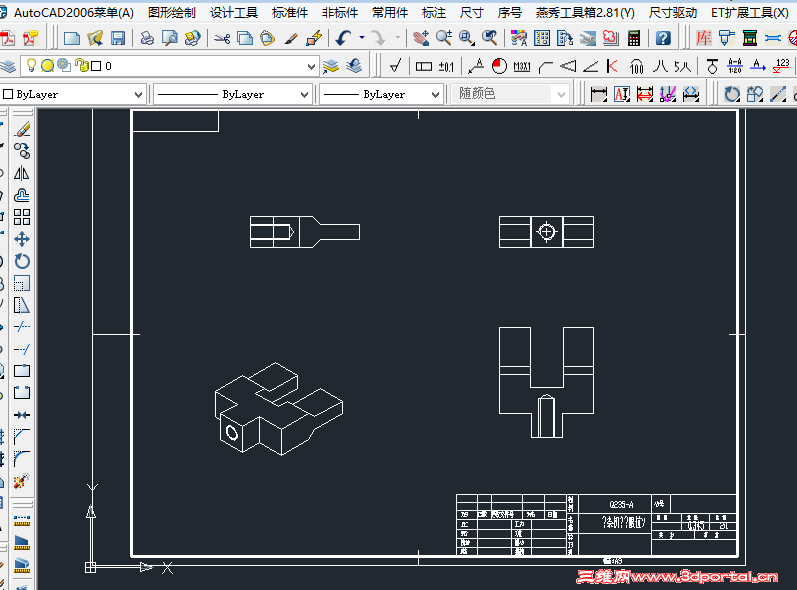797x590 pixels.
Task: Click the Pan realtime hand icon
Action: [421, 38]
